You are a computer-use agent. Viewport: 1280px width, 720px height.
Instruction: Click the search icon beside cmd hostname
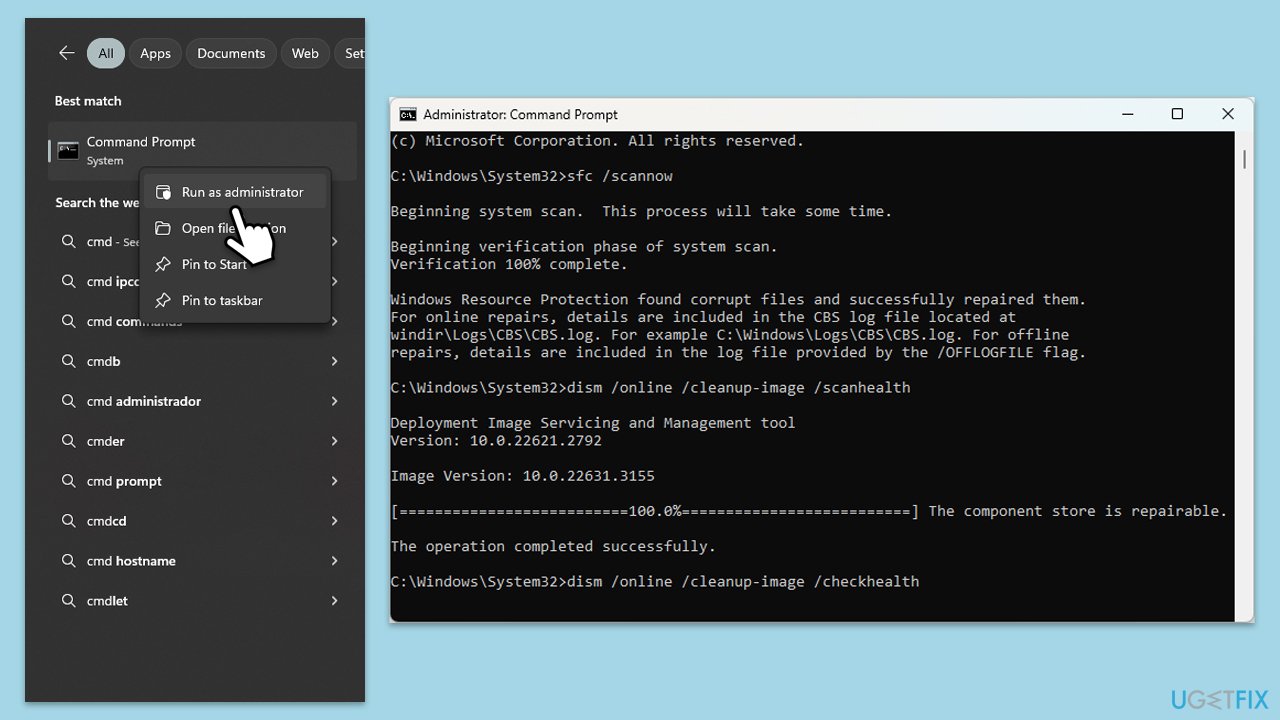point(69,561)
